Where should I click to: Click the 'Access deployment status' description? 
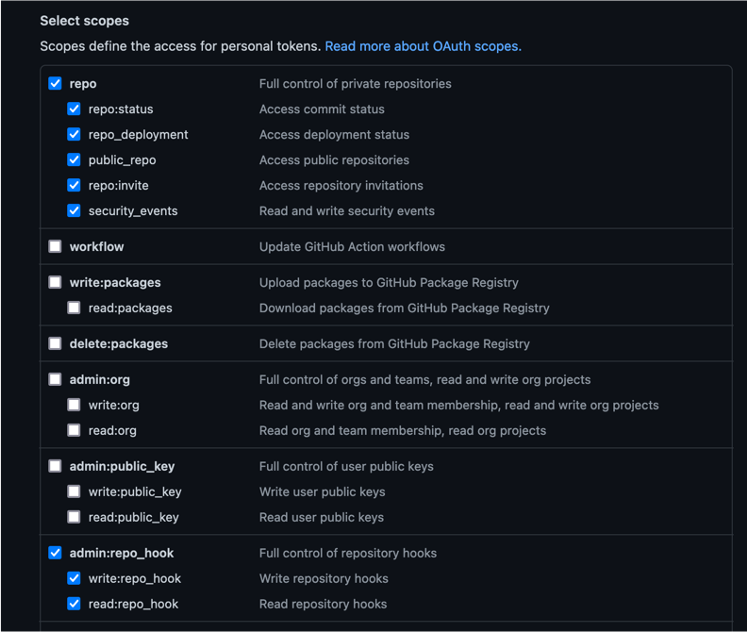click(x=334, y=135)
